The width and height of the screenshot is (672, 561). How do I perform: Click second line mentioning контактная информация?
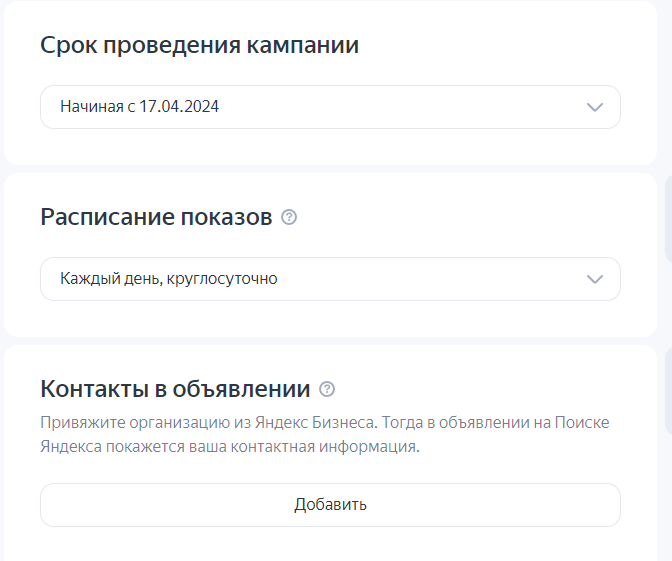coord(230,447)
